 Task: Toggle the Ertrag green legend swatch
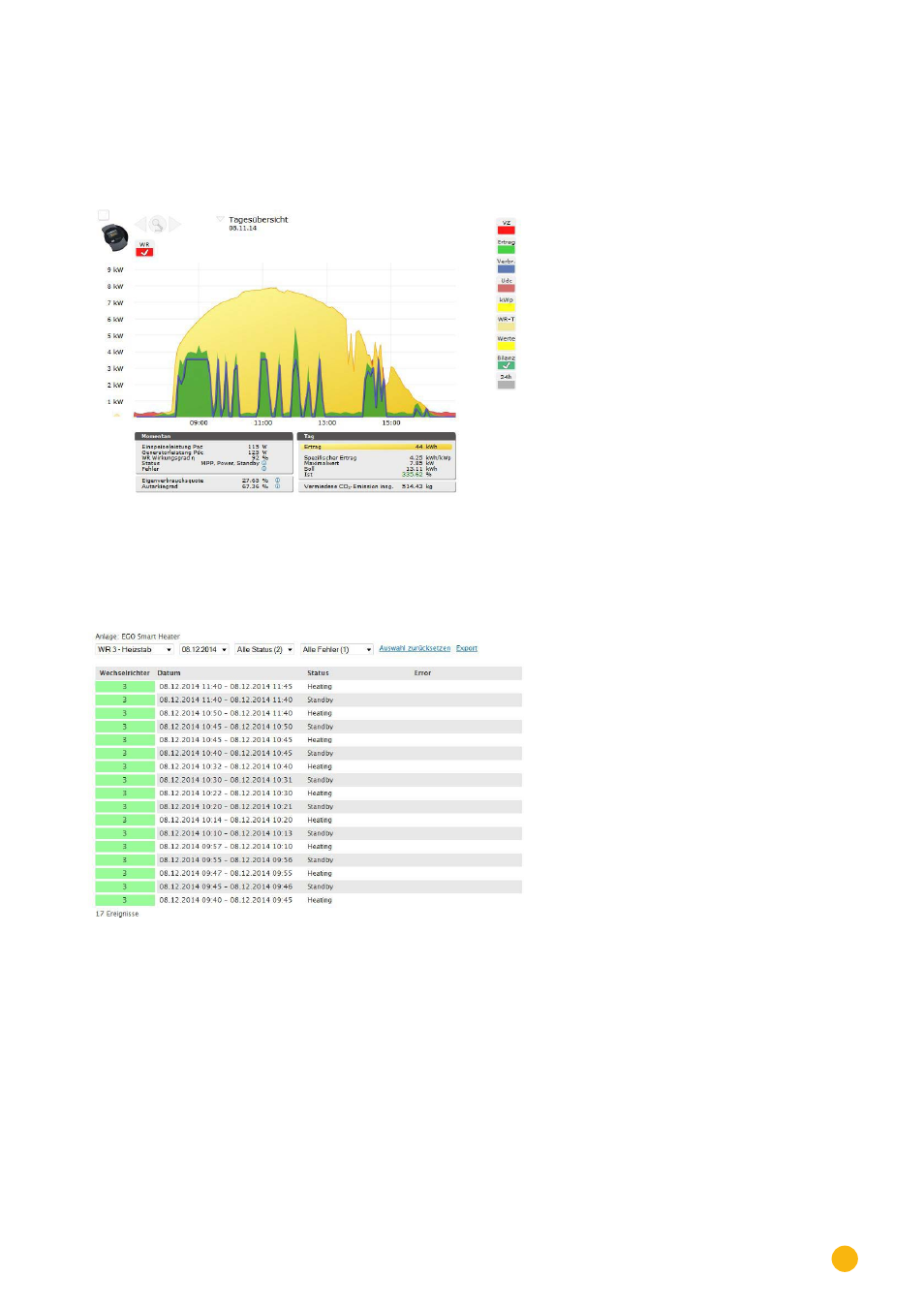click(506, 249)
